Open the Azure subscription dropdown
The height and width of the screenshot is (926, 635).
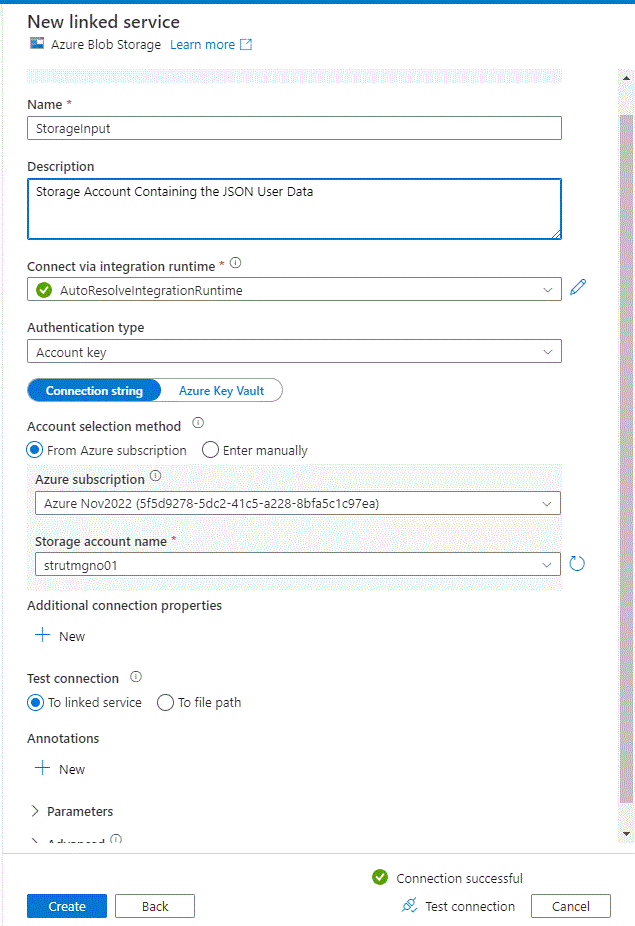tap(298, 504)
